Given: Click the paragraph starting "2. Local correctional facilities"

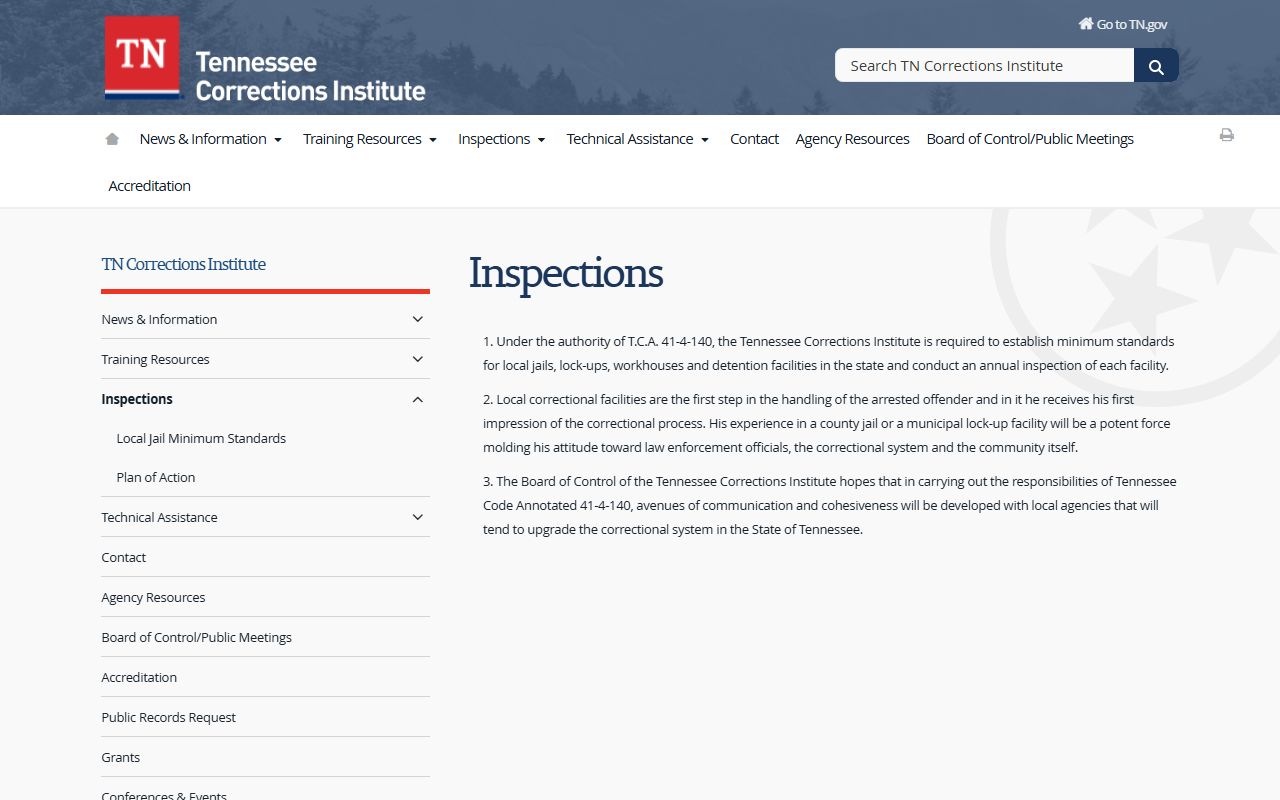Looking at the screenshot, I should pyautogui.click(x=827, y=423).
